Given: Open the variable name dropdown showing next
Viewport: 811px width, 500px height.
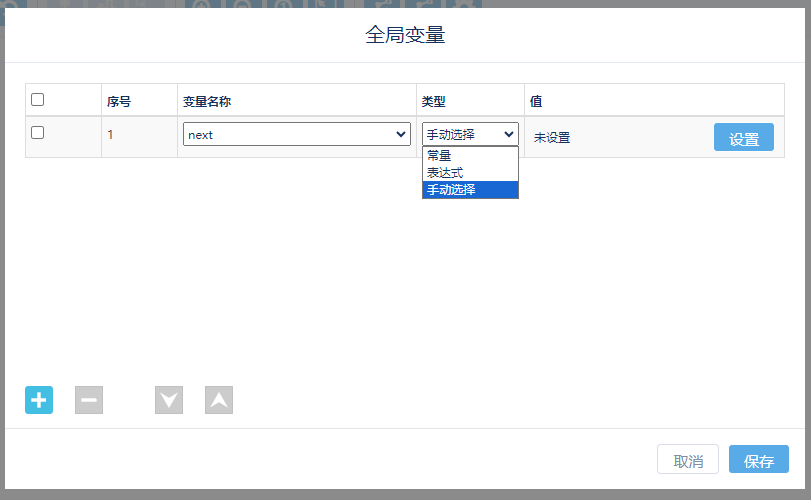Looking at the screenshot, I should [296, 135].
